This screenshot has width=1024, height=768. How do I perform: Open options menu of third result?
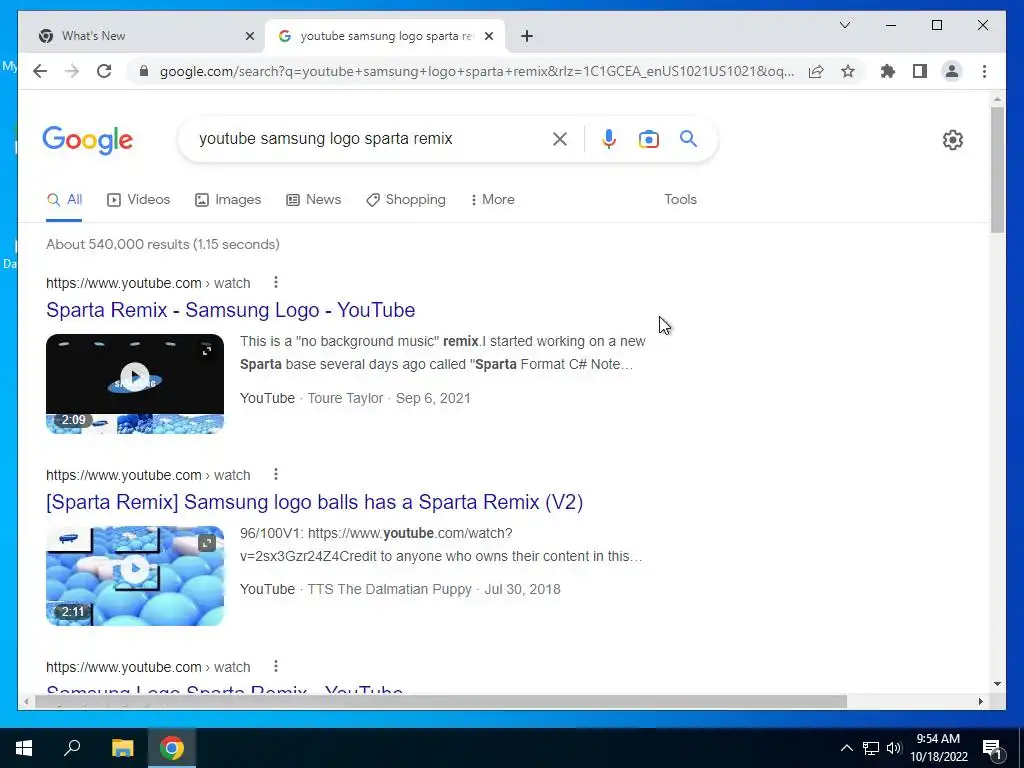[x=276, y=666]
